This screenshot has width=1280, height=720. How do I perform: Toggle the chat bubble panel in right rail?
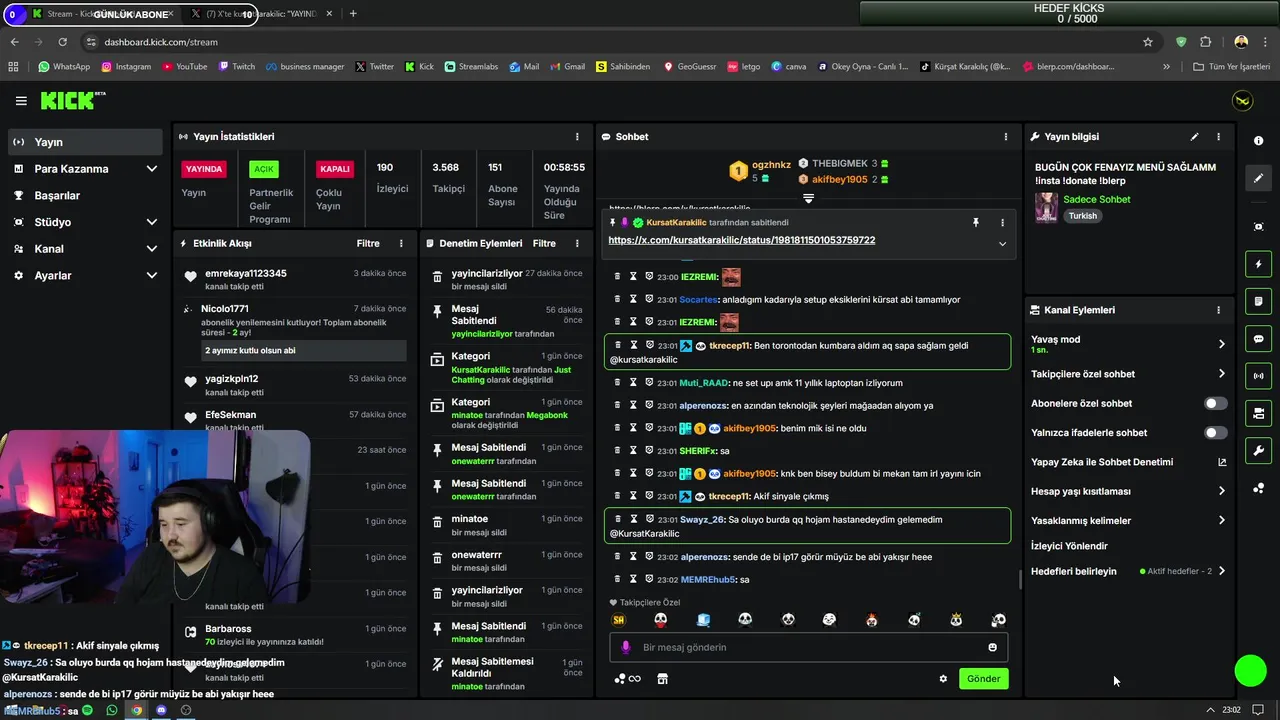tap(1258, 339)
